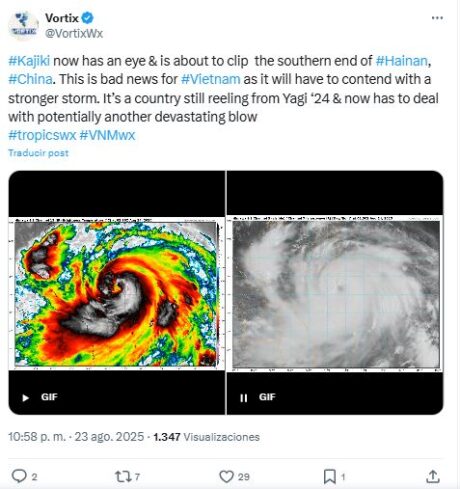Open the #tropicswx hashtag

click(42, 135)
